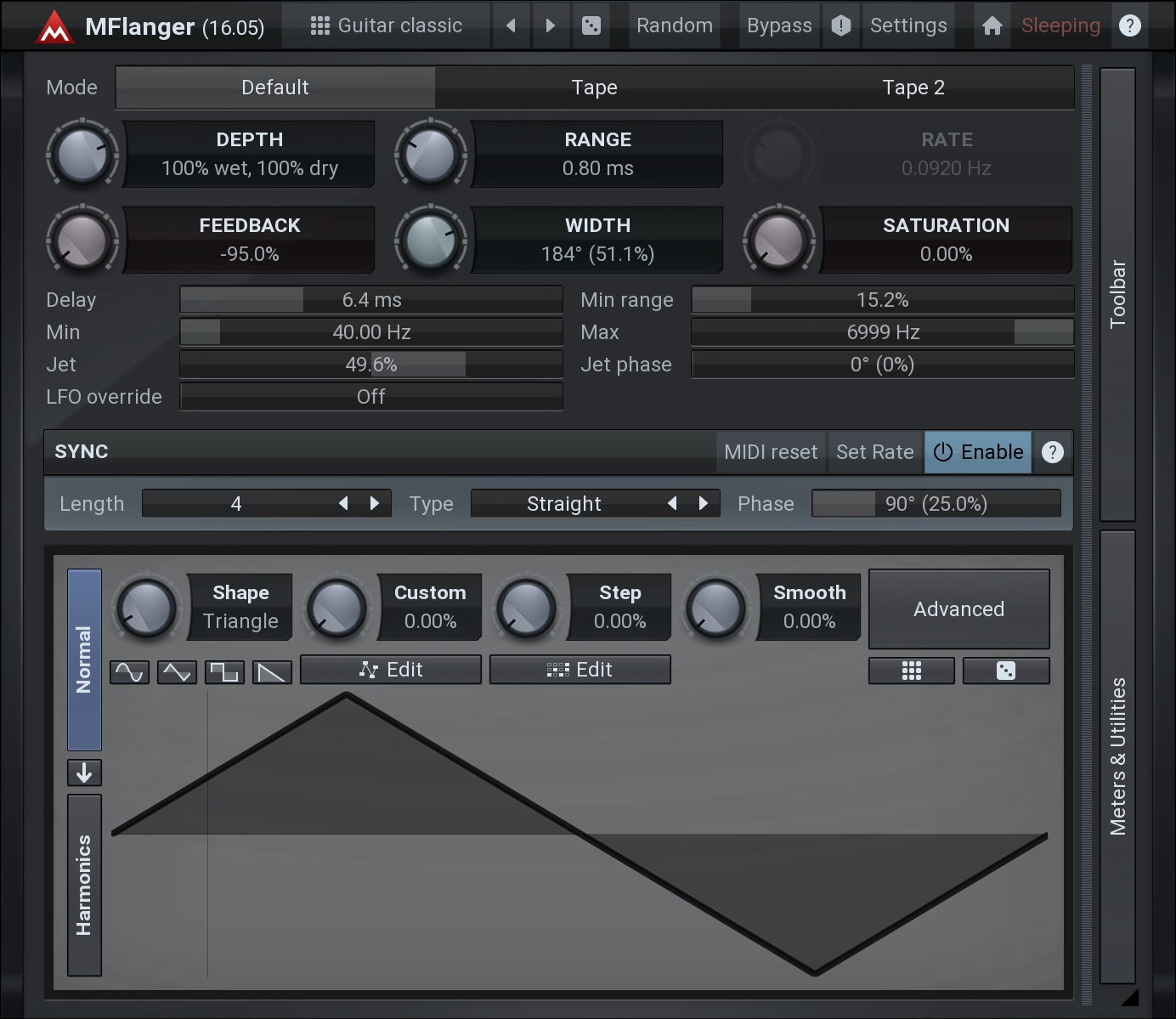Switch to the Tape 2 mode tab
This screenshot has width=1176, height=1019.
(913, 88)
